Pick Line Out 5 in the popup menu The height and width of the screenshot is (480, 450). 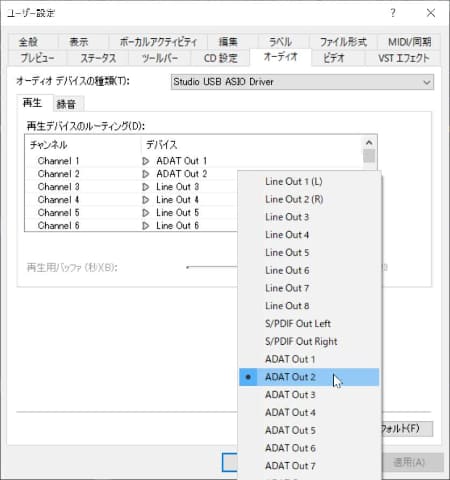pos(309,253)
